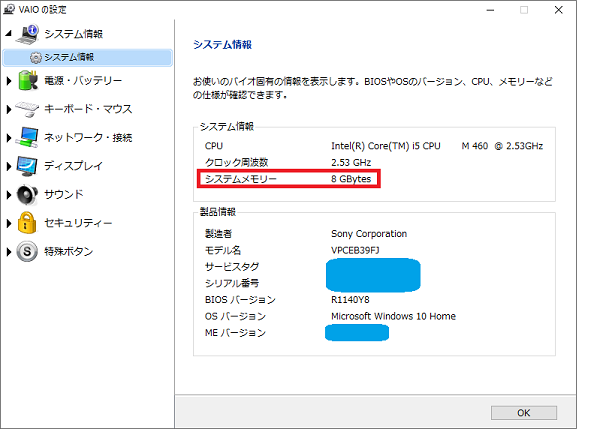Click the モデル名 label
The image size is (615, 429).
click(223, 250)
